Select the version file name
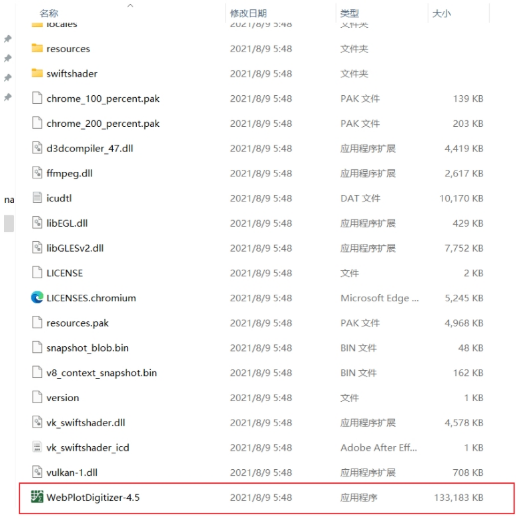Viewport: 516px width, 518px height. [63, 398]
